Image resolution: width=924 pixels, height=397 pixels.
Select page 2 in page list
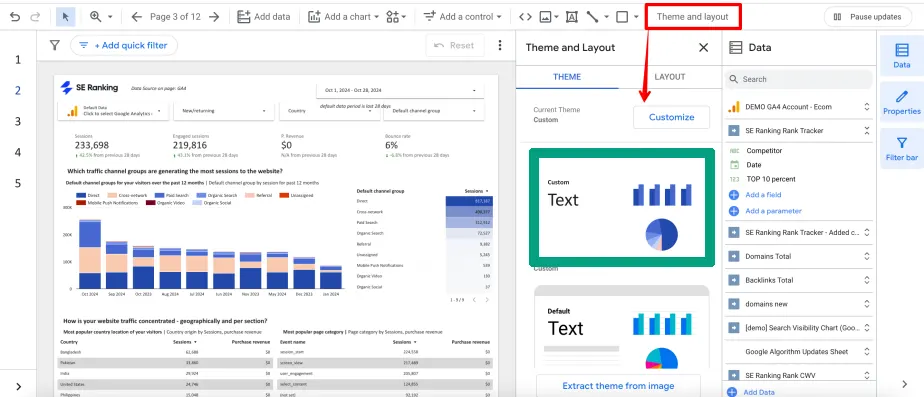18,91
